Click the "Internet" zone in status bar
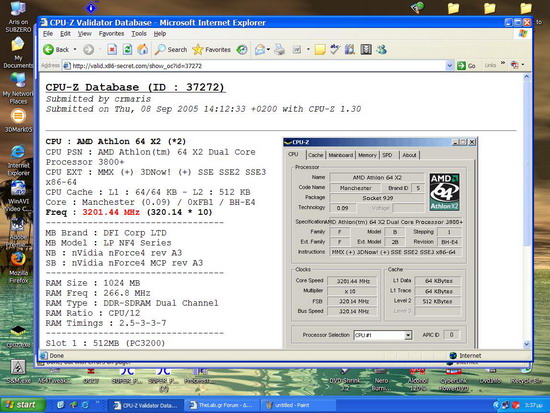Viewport: 550px width, 413px height. [465, 356]
